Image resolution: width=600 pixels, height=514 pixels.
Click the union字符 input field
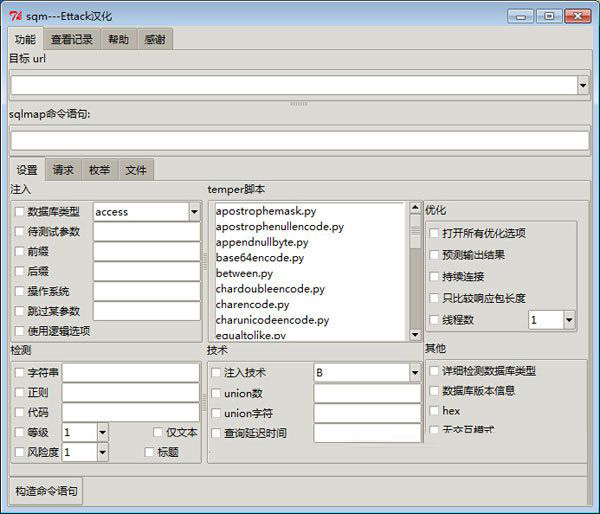pos(367,413)
